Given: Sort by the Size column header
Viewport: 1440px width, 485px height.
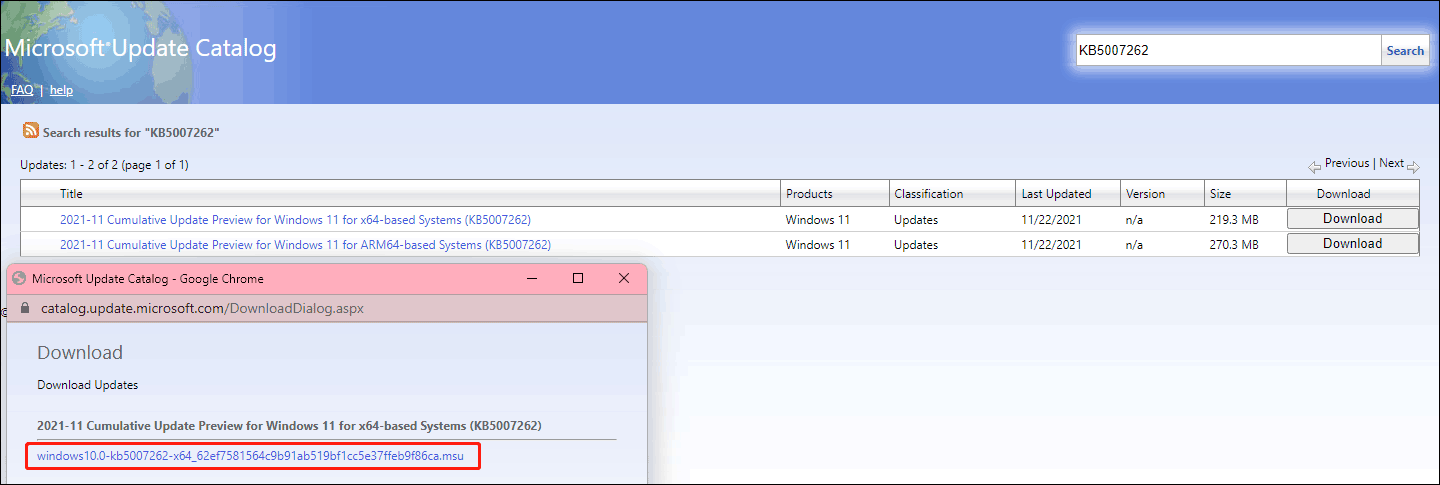Looking at the screenshot, I should (1220, 194).
